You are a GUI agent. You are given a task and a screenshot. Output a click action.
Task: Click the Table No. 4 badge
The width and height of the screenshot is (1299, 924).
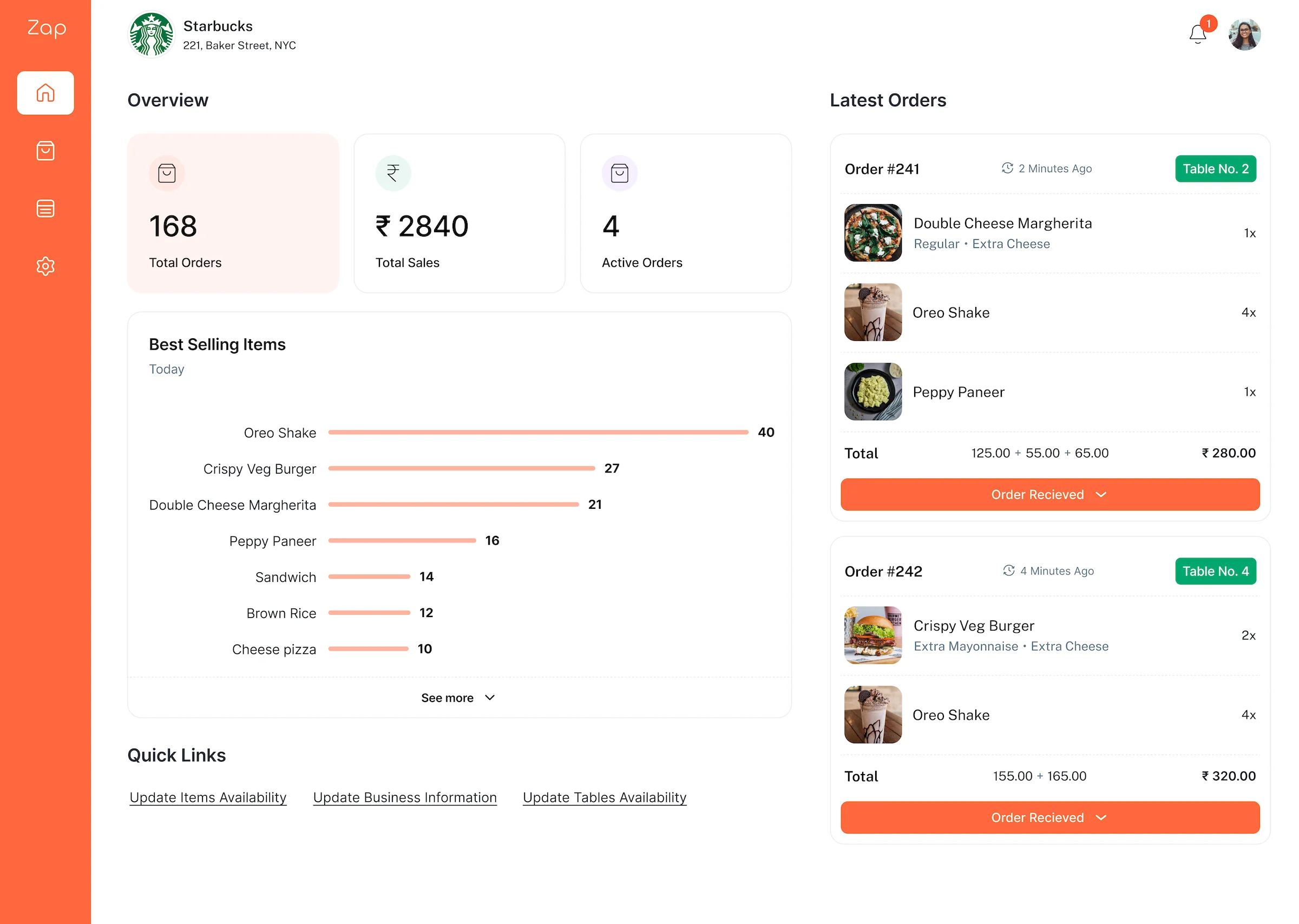tap(1216, 571)
